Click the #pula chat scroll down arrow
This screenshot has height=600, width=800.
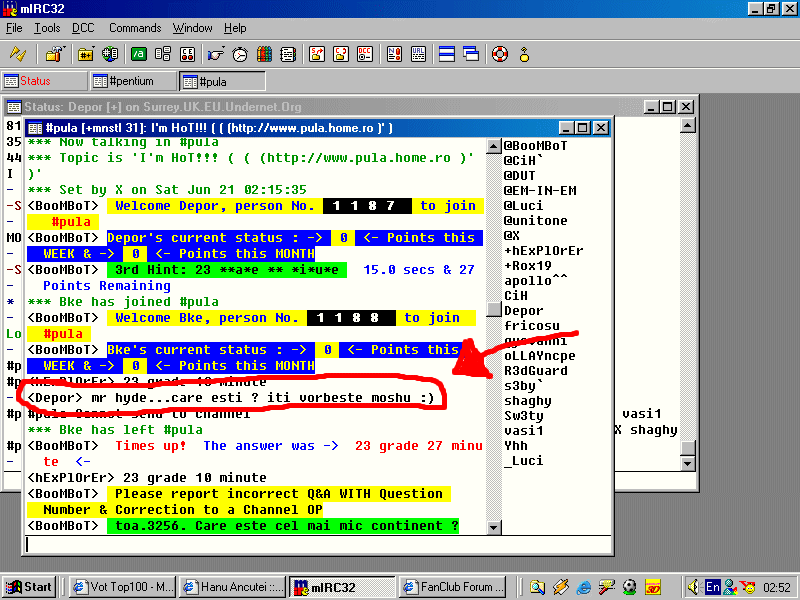click(493, 527)
